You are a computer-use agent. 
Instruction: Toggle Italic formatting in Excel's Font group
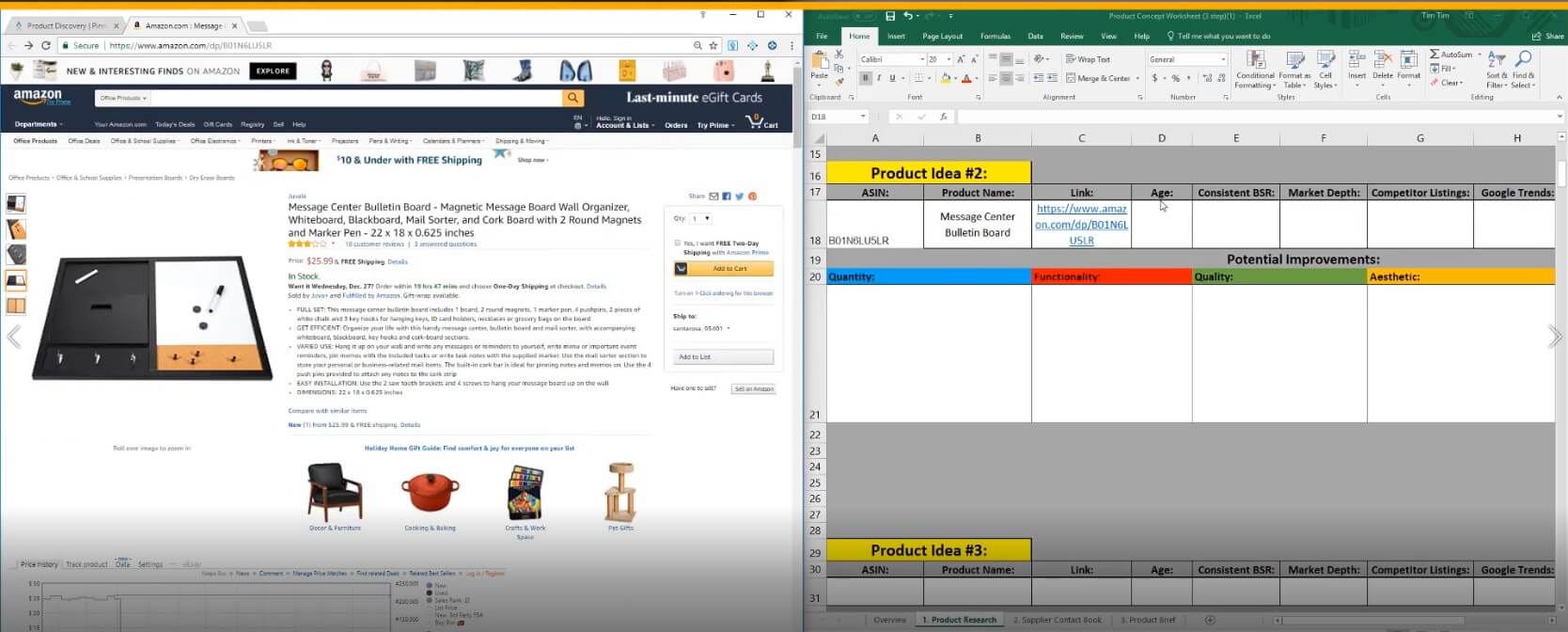pos(879,78)
